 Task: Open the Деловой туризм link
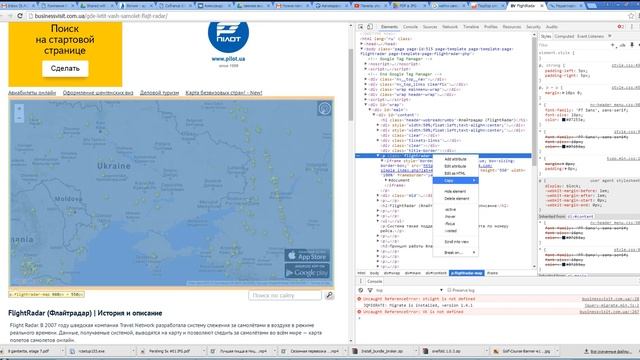tap(159, 93)
